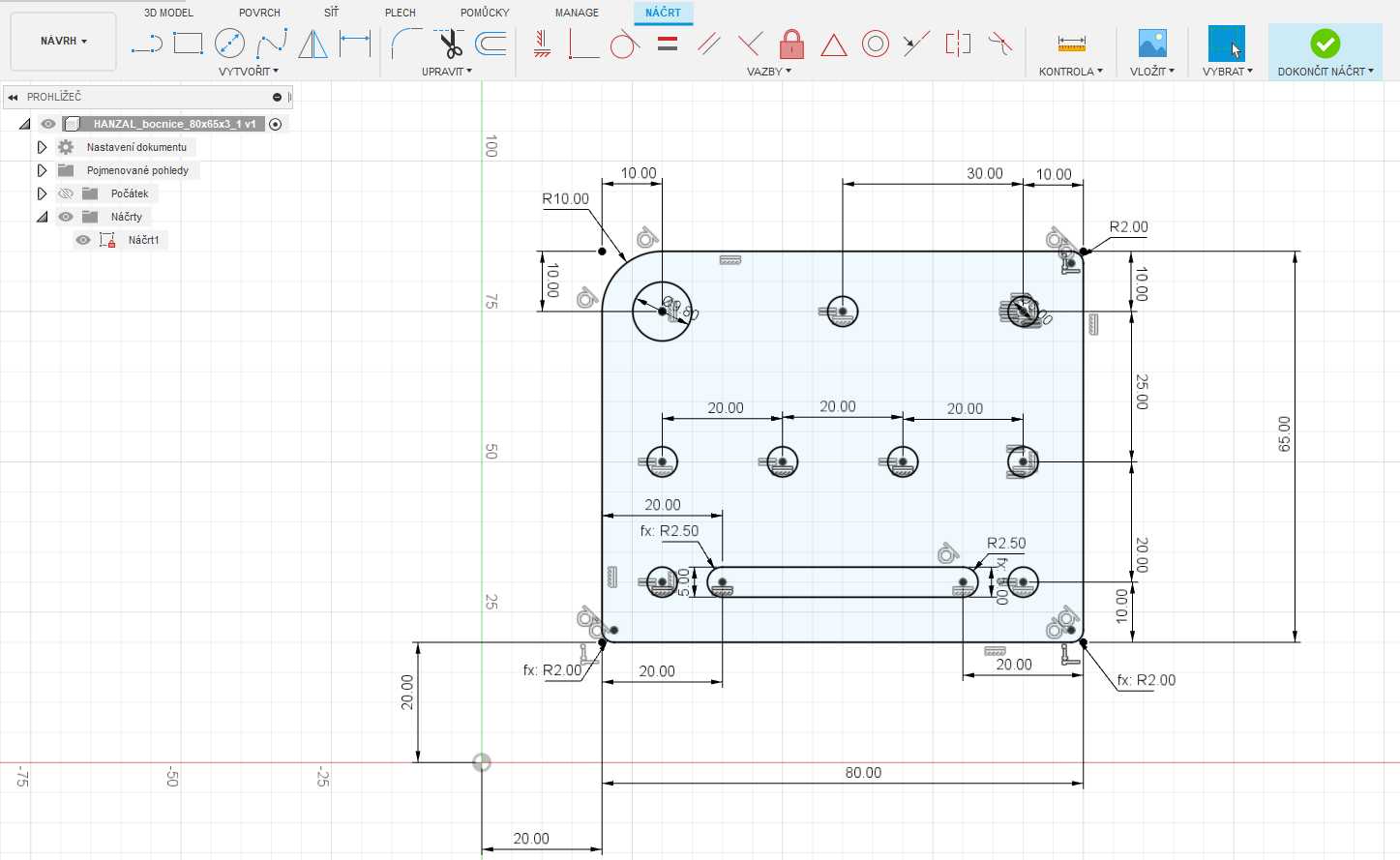Click the Equal triangle constraint
Image resolution: width=1400 pixels, height=860 pixels.
[x=833, y=44]
